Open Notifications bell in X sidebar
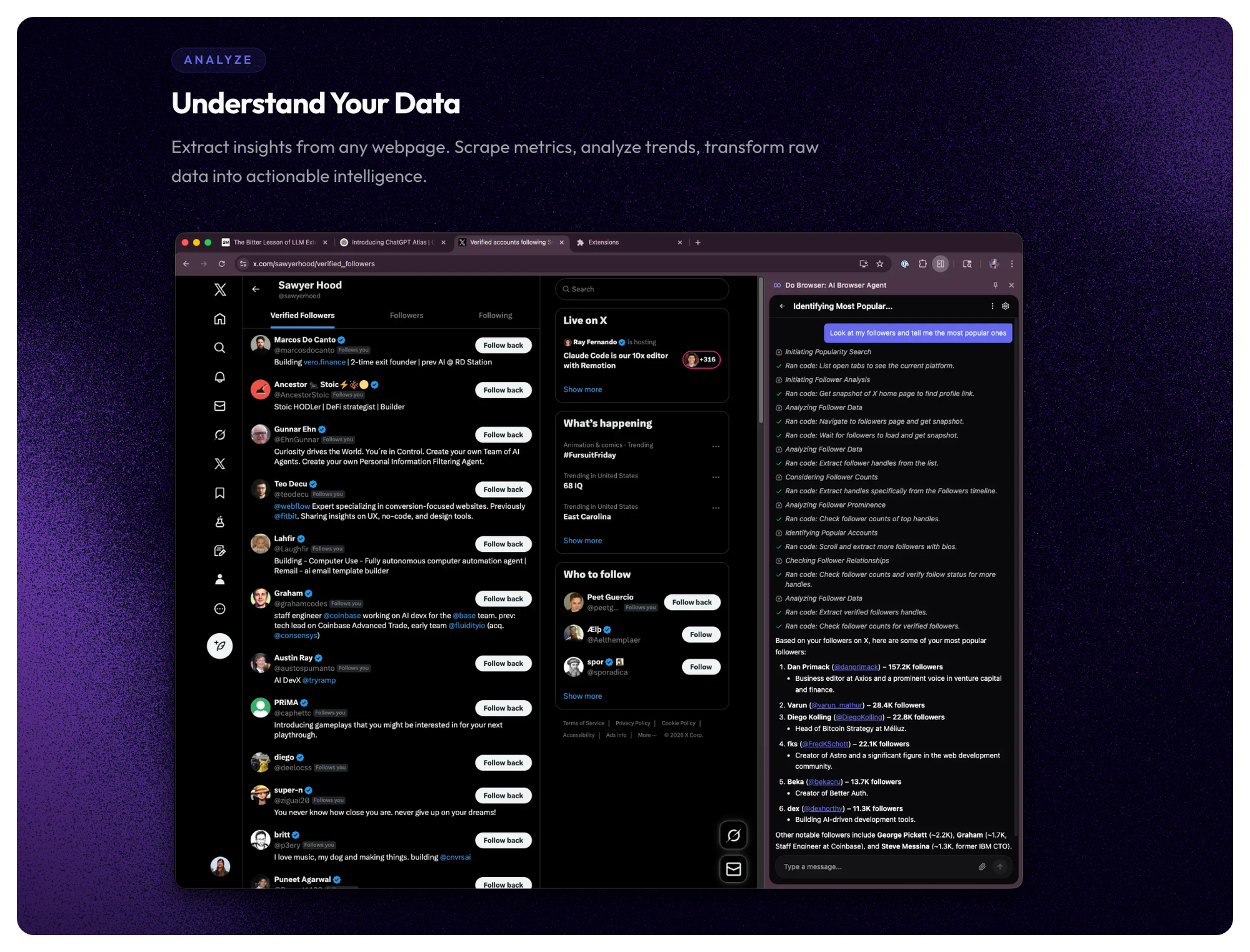The width and height of the screenshot is (1250, 952). pos(219,377)
